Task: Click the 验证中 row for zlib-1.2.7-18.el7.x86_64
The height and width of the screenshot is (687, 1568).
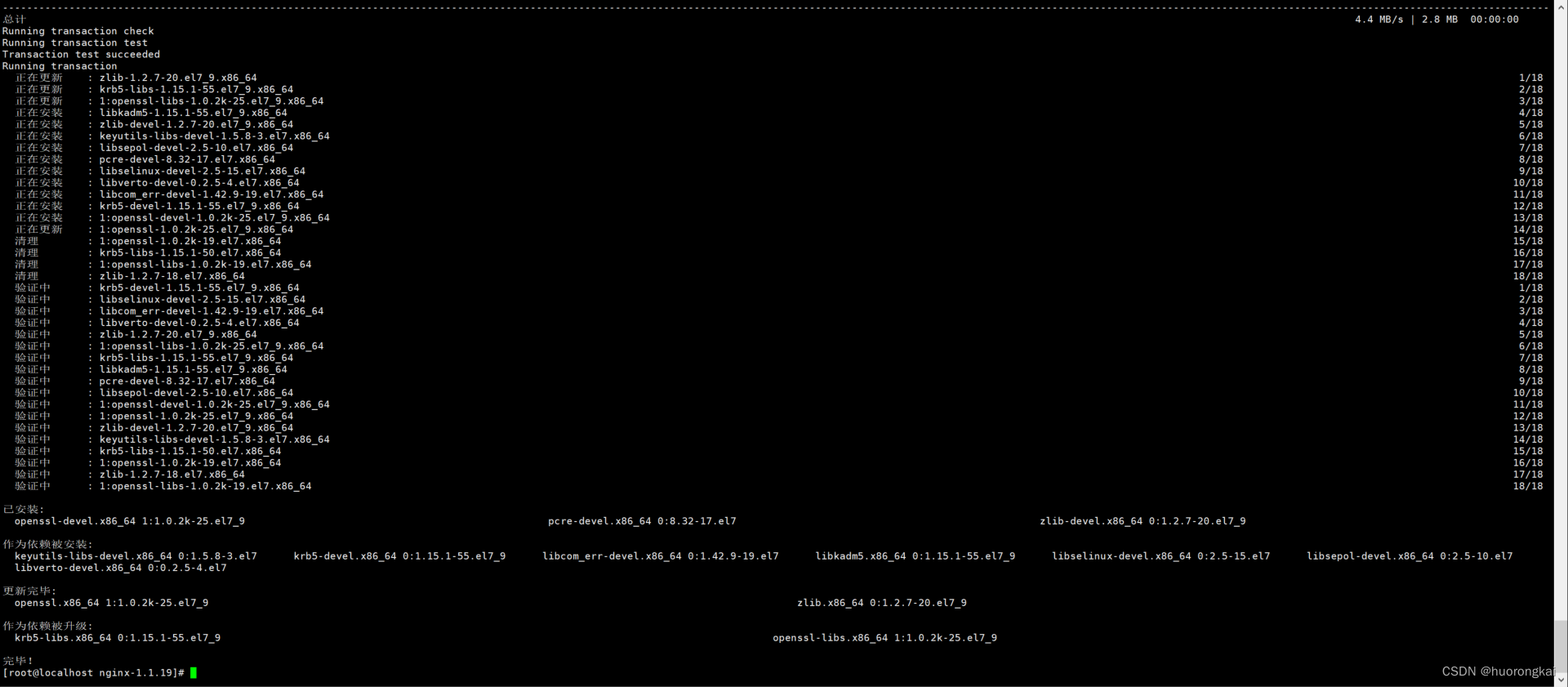Action: click(778, 475)
